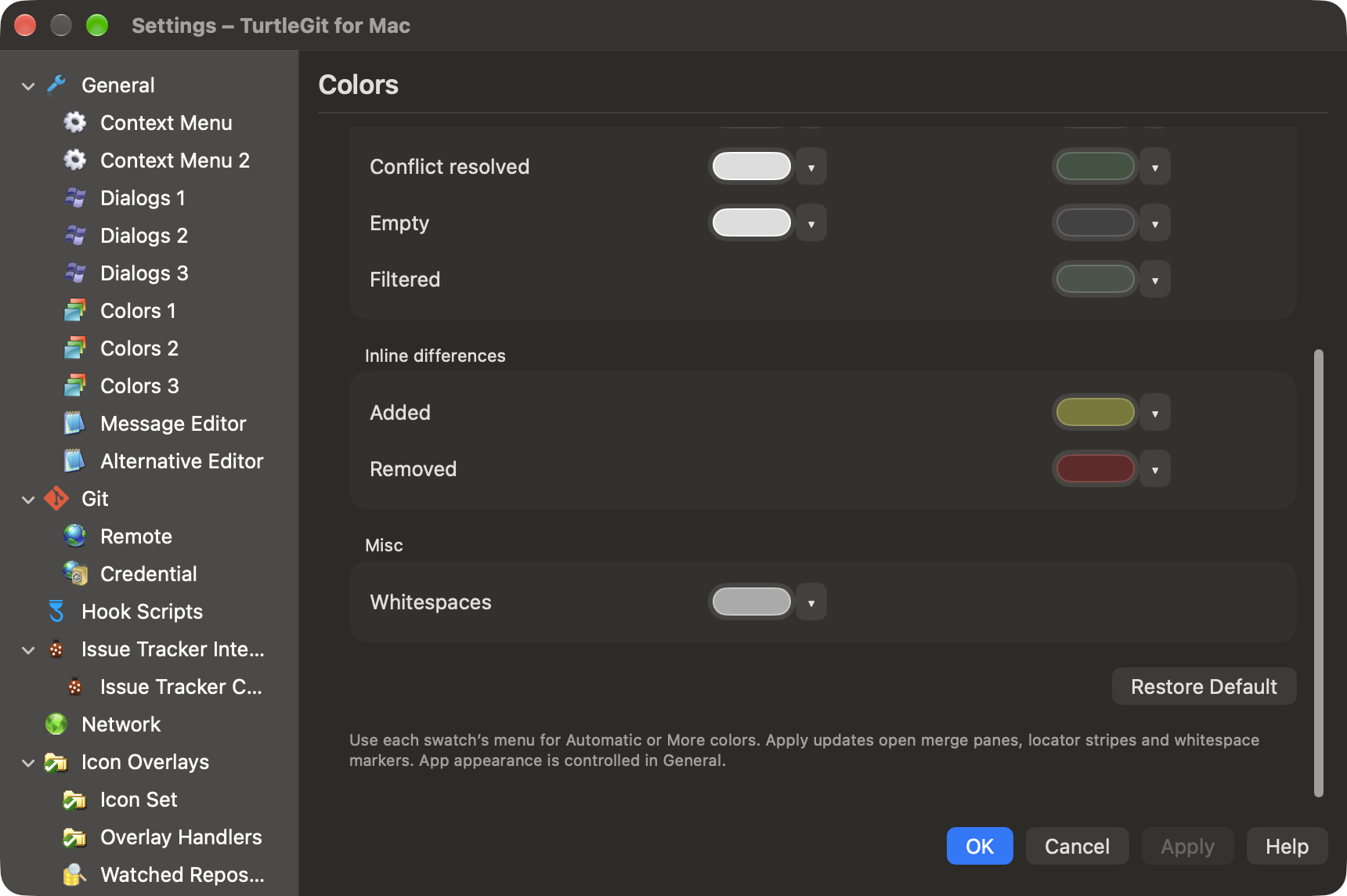Click the Watched Repos magnifier icon
This screenshot has height=896, width=1347.
tap(75, 874)
